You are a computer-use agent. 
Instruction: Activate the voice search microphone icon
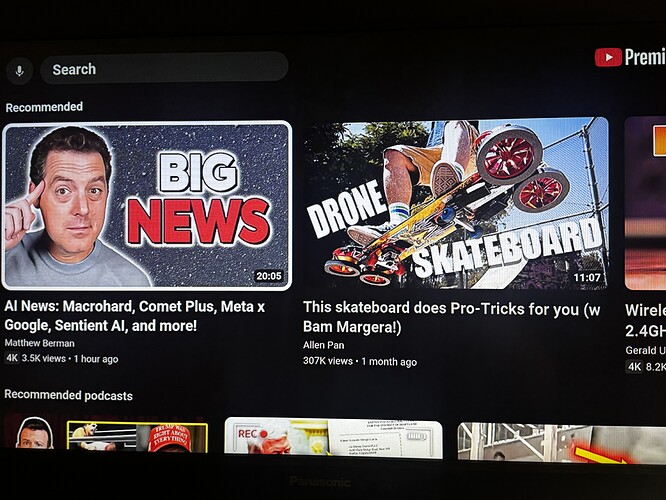19,71
